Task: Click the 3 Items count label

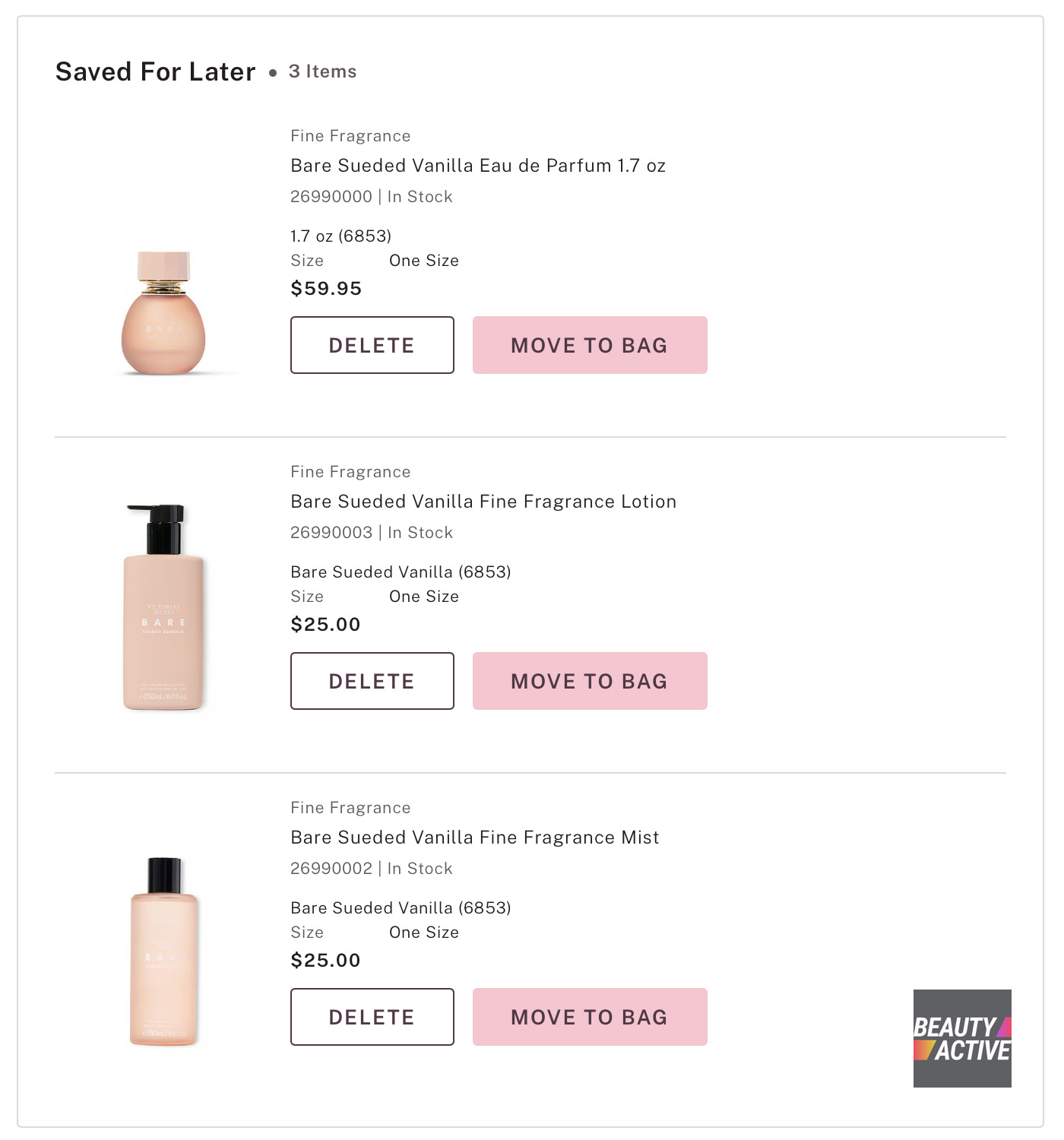Action: 322,71
